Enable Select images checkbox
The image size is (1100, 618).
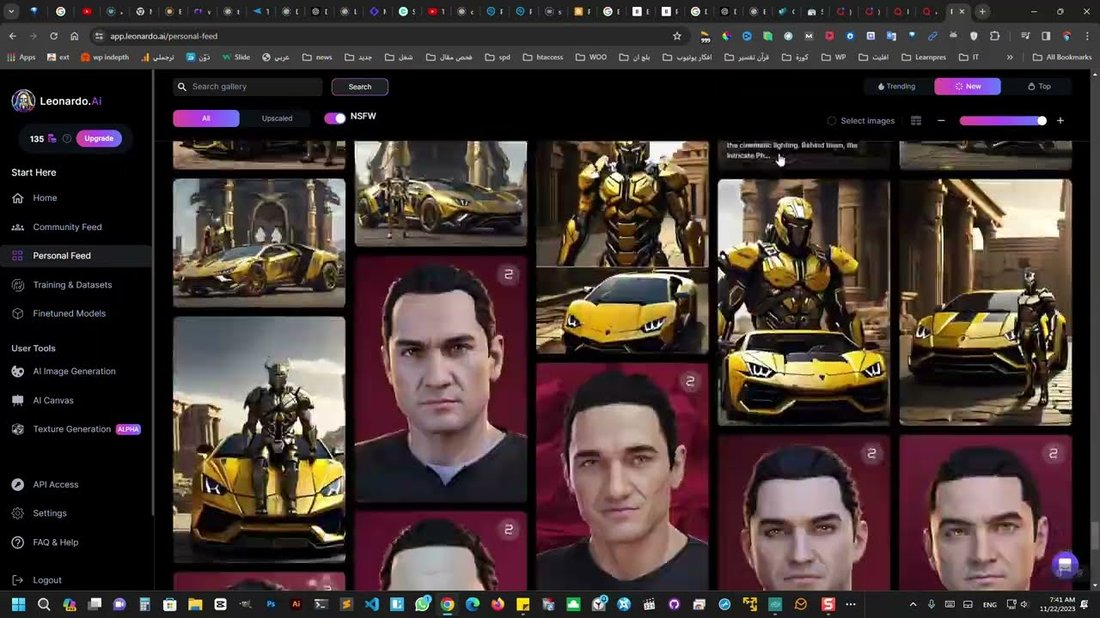coord(831,121)
